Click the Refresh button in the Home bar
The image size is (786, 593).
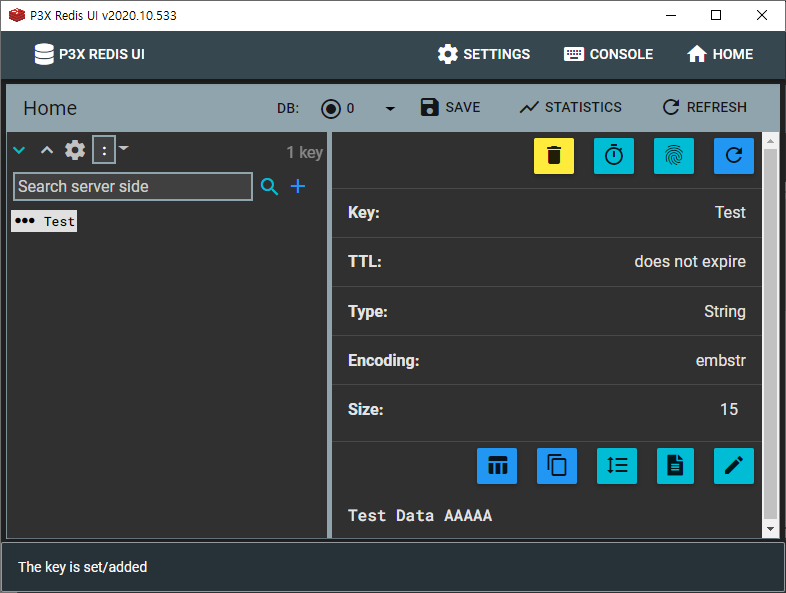[x=704, y=107]
